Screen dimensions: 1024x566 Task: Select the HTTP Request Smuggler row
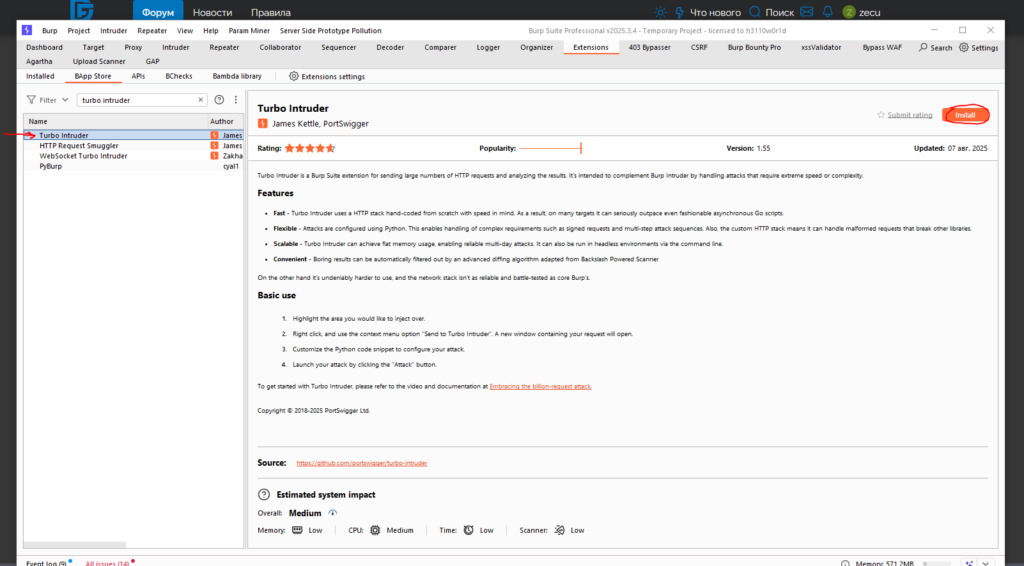pos(133,146)
